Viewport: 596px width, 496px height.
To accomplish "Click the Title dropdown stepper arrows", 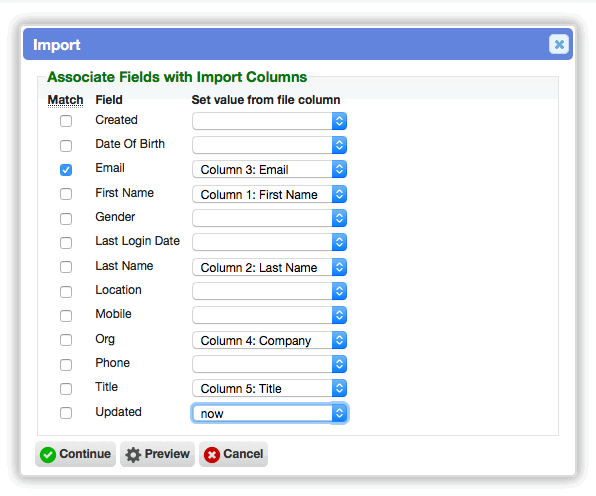I will pyautogui.click(x=339, y=388).
